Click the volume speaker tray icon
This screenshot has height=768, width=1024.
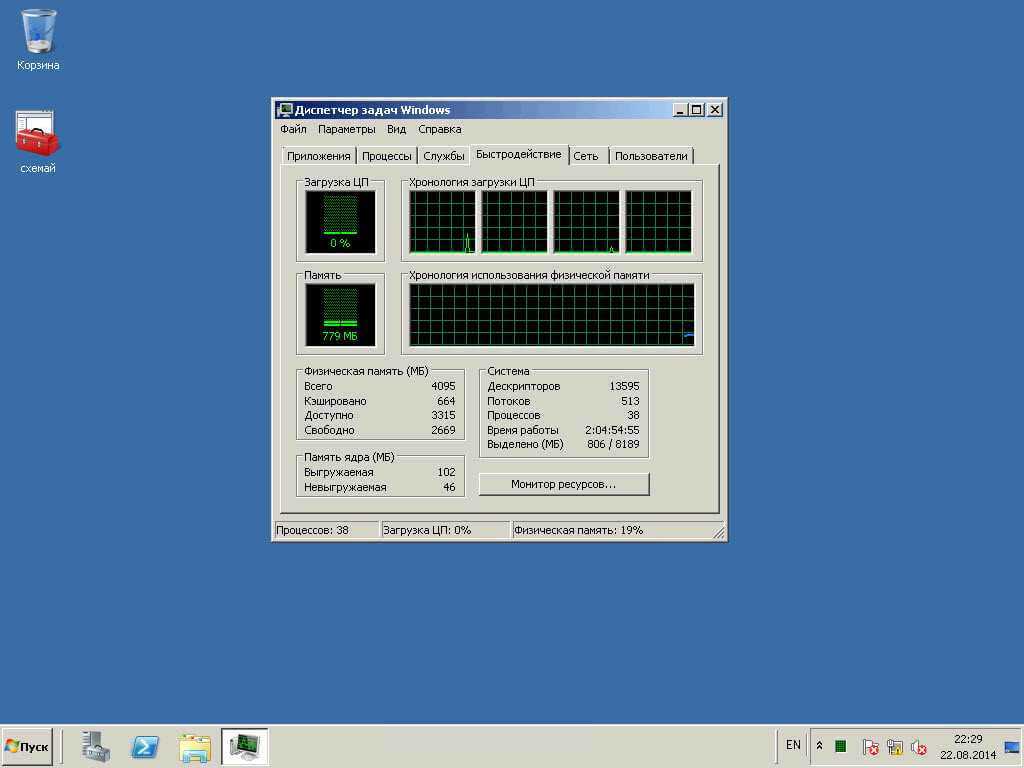[918, 747]
